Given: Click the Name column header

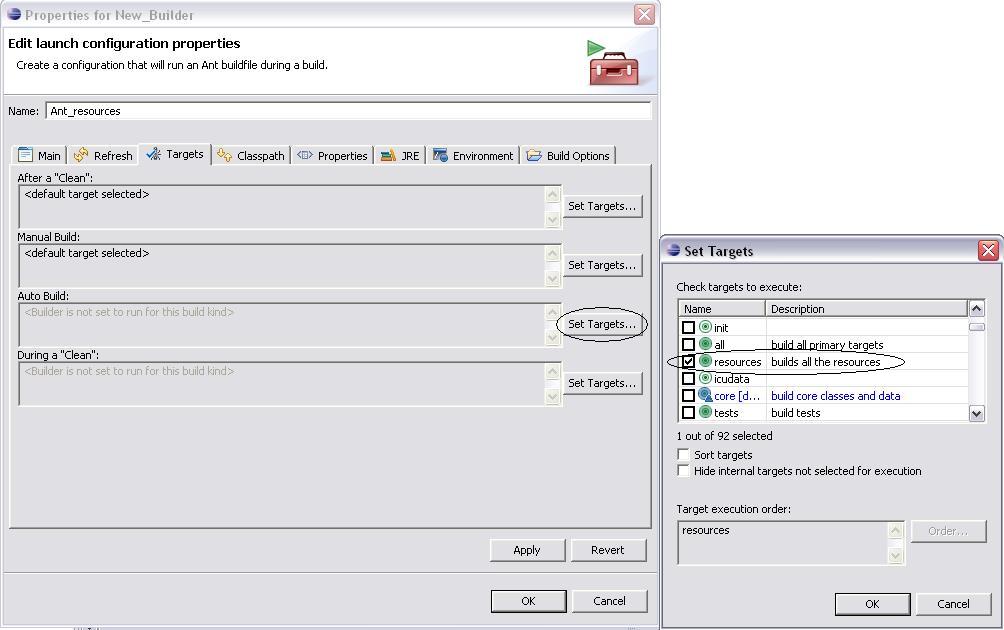Looking at the screenshot, I should [x=721, y=309].
